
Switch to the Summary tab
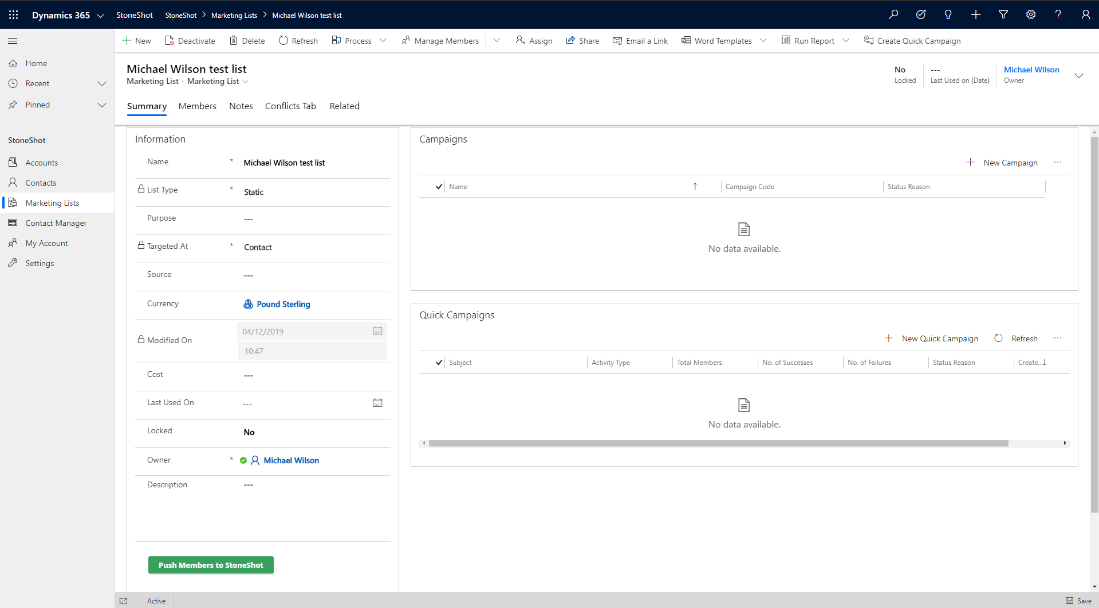pos(146,106)
